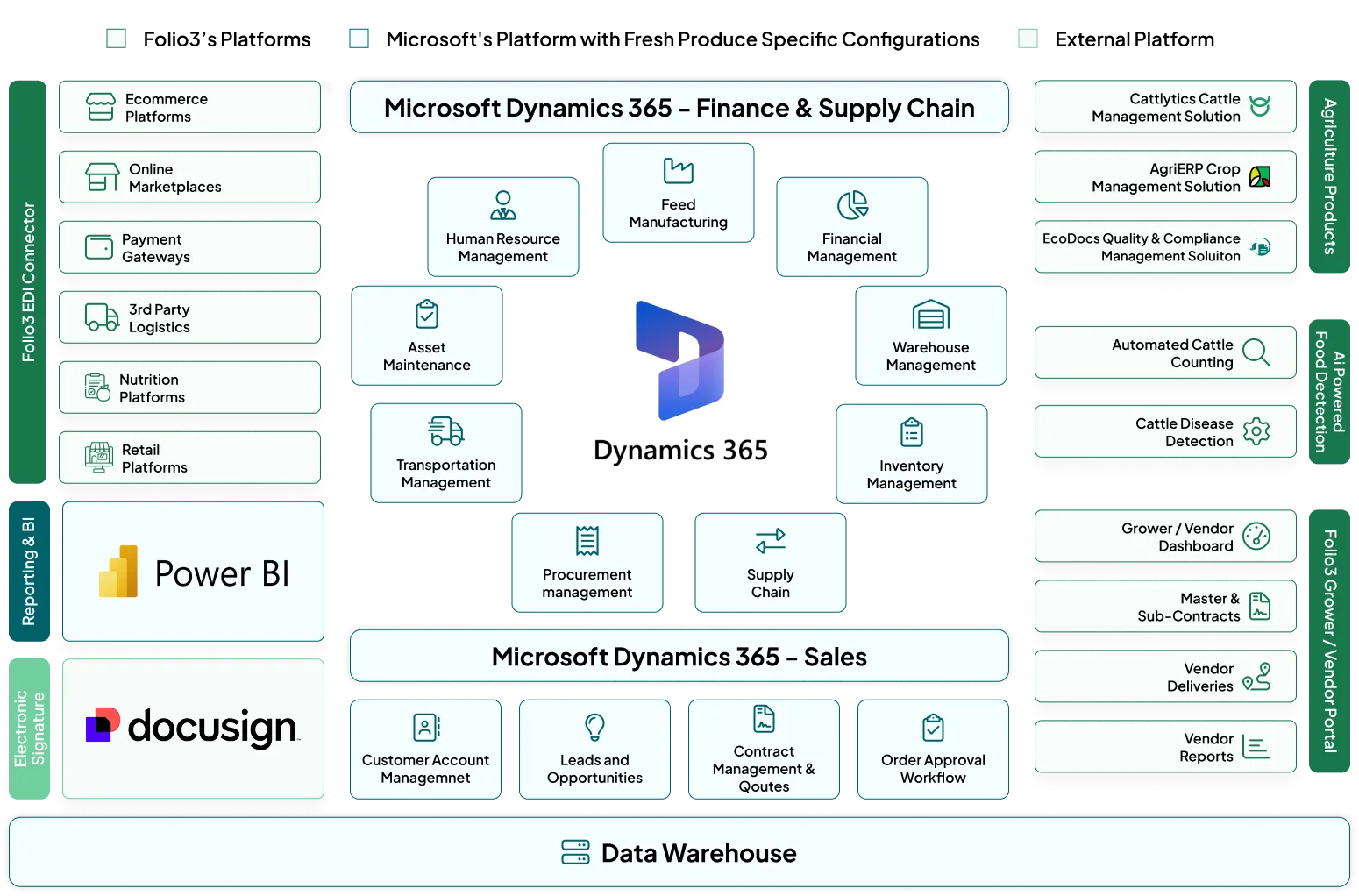Viewport: 1359px width, 896px height.
Task: Click the Leads and Opportunities lightbulb icon
Action: (x=594, y=727)
